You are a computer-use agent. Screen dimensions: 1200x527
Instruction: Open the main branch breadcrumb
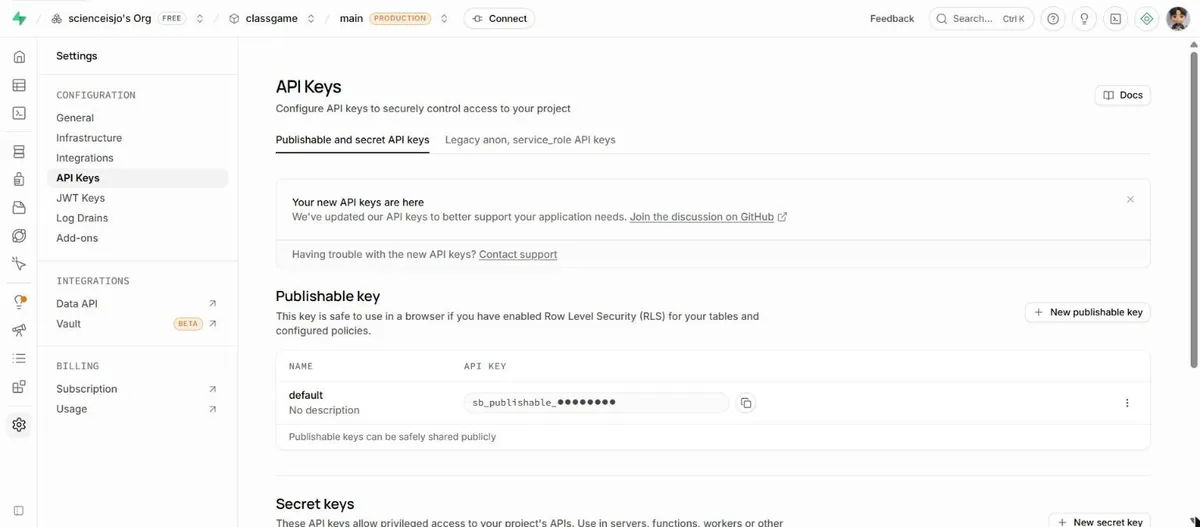pos(351,18)
